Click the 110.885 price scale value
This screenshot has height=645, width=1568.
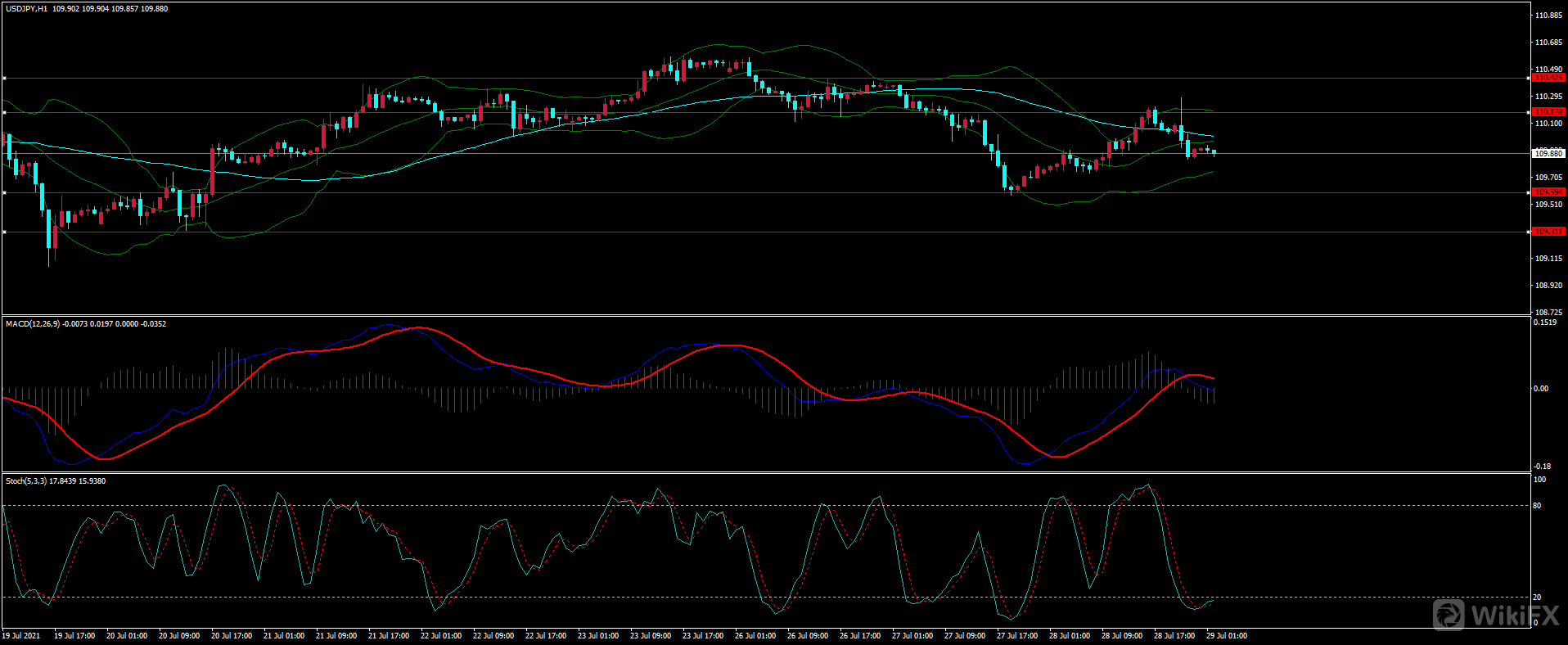1548,16
